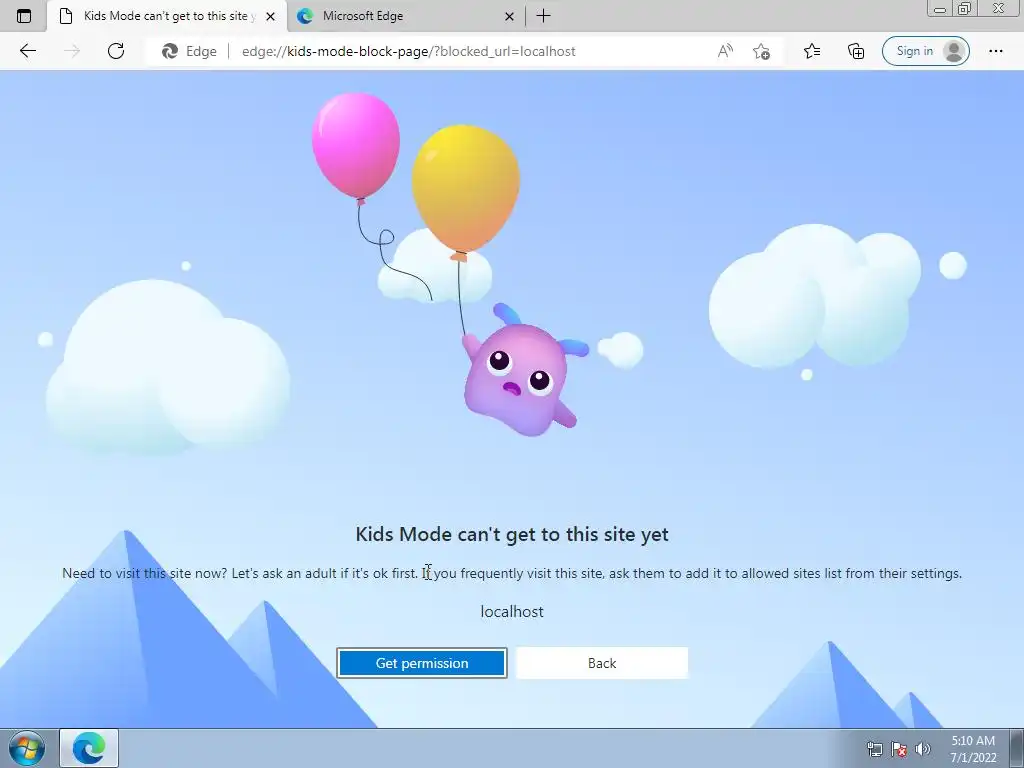Go back using the browser back arrow

point(27,51)
